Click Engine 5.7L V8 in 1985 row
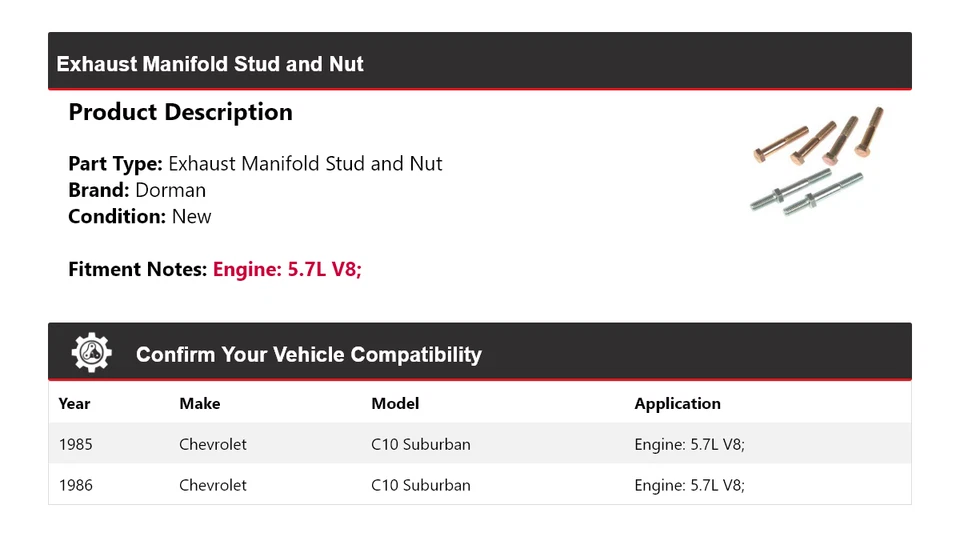This screenshot has width=960, height=537. point(689,444)
